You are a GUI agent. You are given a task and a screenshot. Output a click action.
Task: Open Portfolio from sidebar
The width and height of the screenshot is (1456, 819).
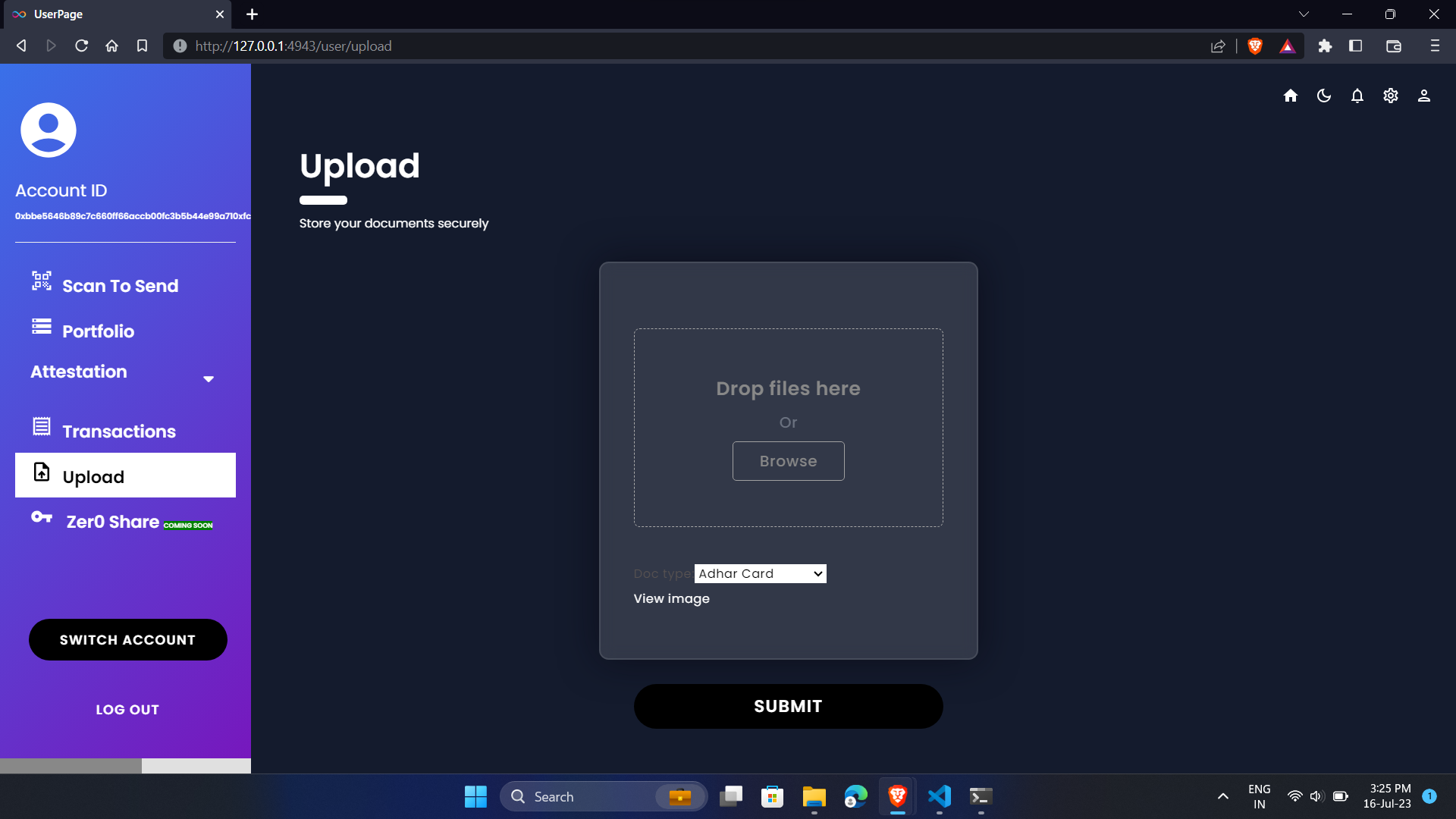[x=98, y=331]
